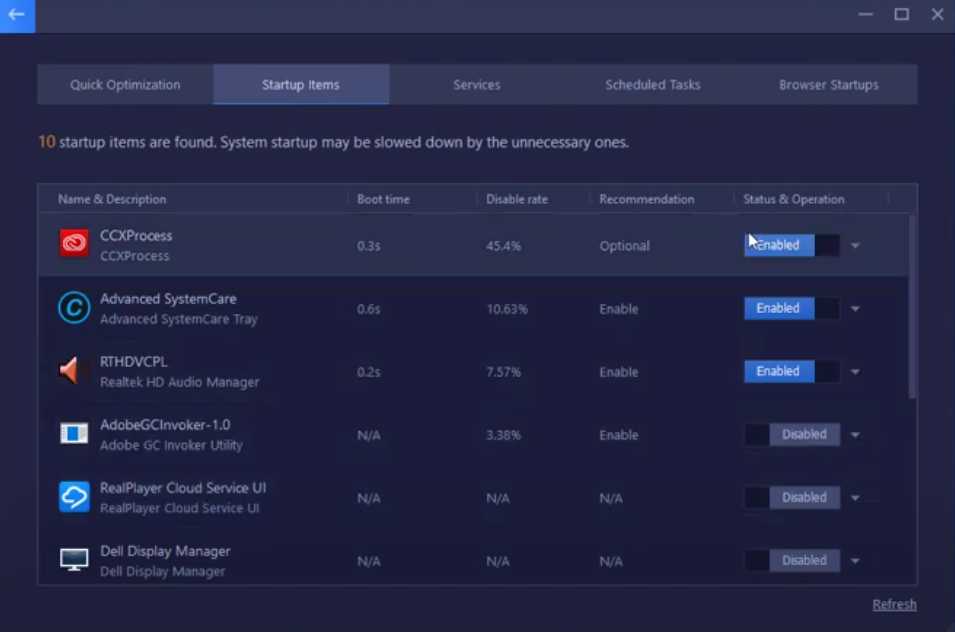Click the 10.63% disable rate value
The image size is (955, 632).
pyautogui.click(x=507, y=309)
